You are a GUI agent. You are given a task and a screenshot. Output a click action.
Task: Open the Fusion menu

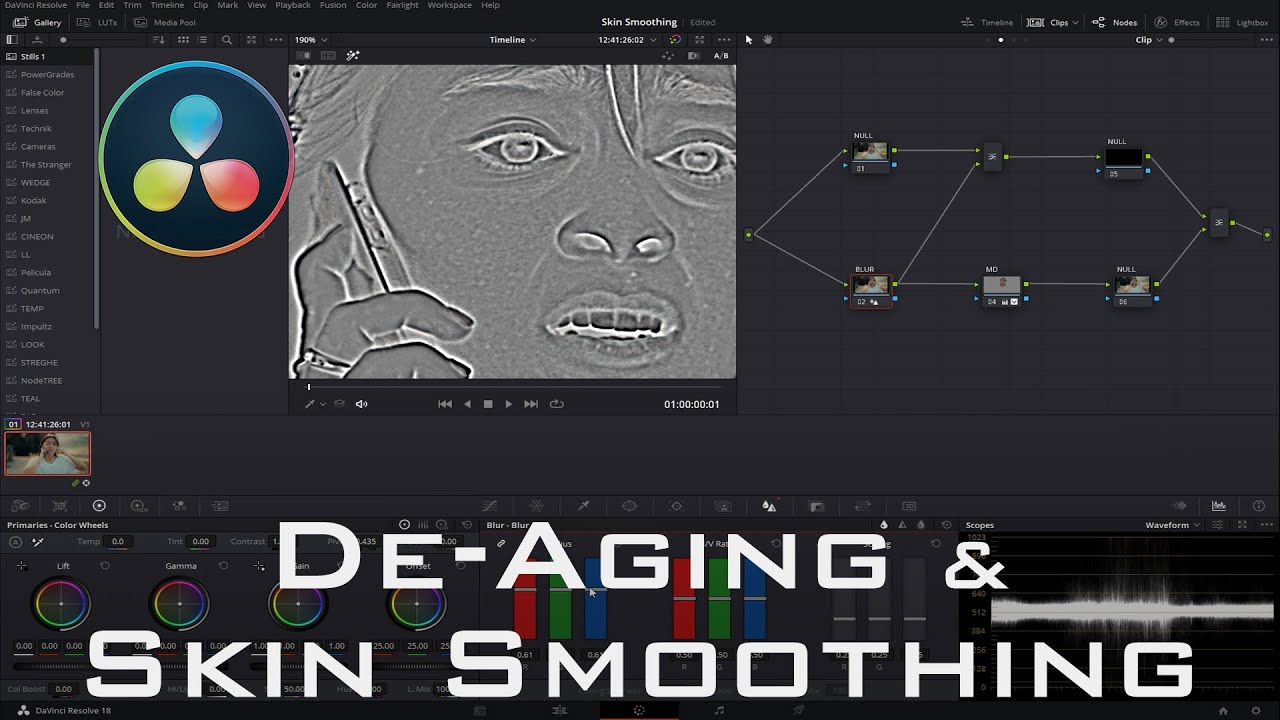pos(333,5)
